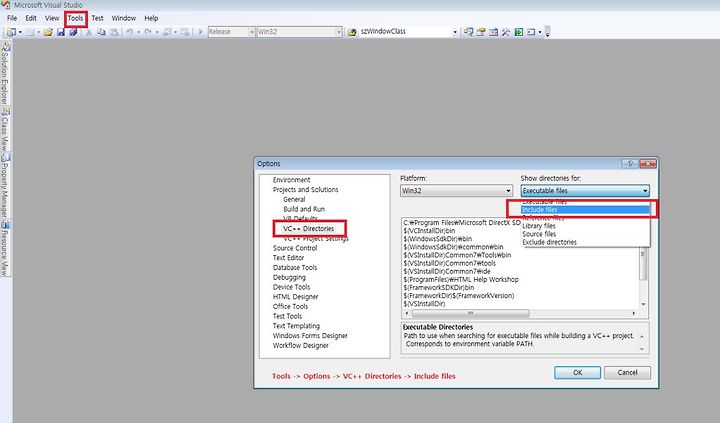Select Windows Forms Designer tree item
Image resolution: width=720 pixels, height=423 pixels.
tap(310, 335)
